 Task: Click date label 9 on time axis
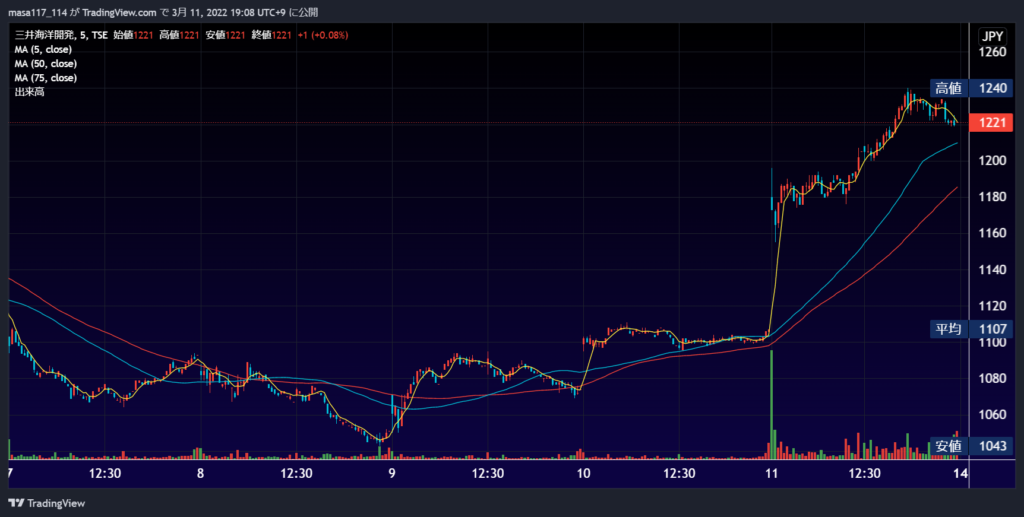[x=392, y=474]
